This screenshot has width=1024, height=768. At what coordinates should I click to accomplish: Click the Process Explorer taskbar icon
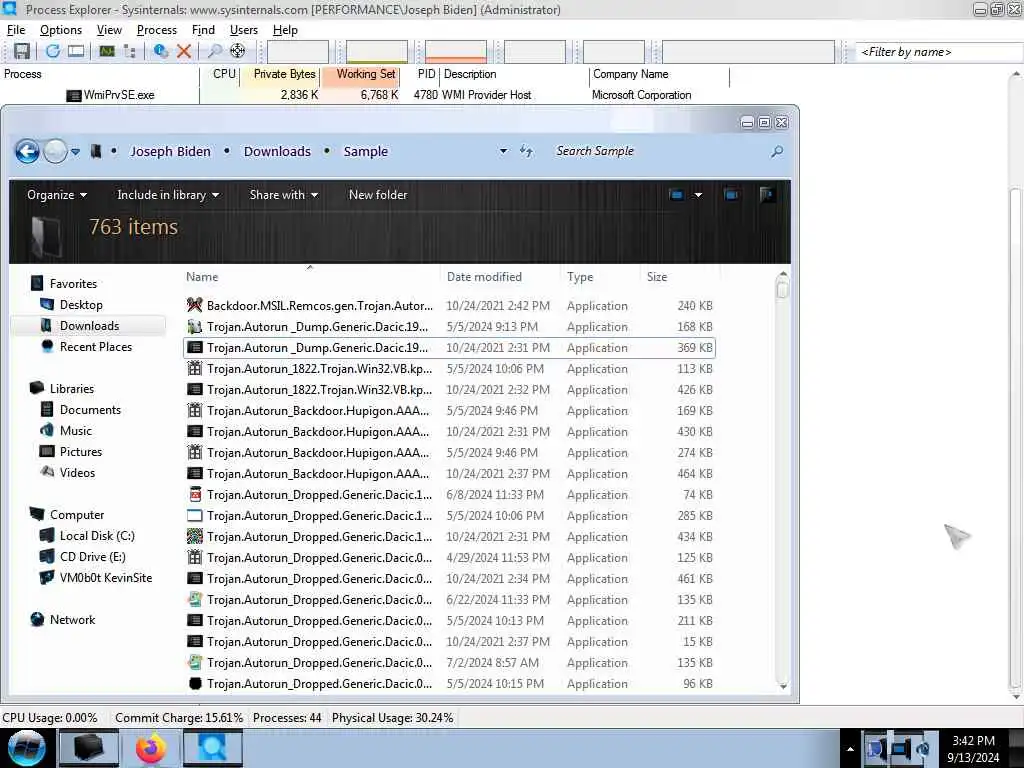[x=213, y=748]
